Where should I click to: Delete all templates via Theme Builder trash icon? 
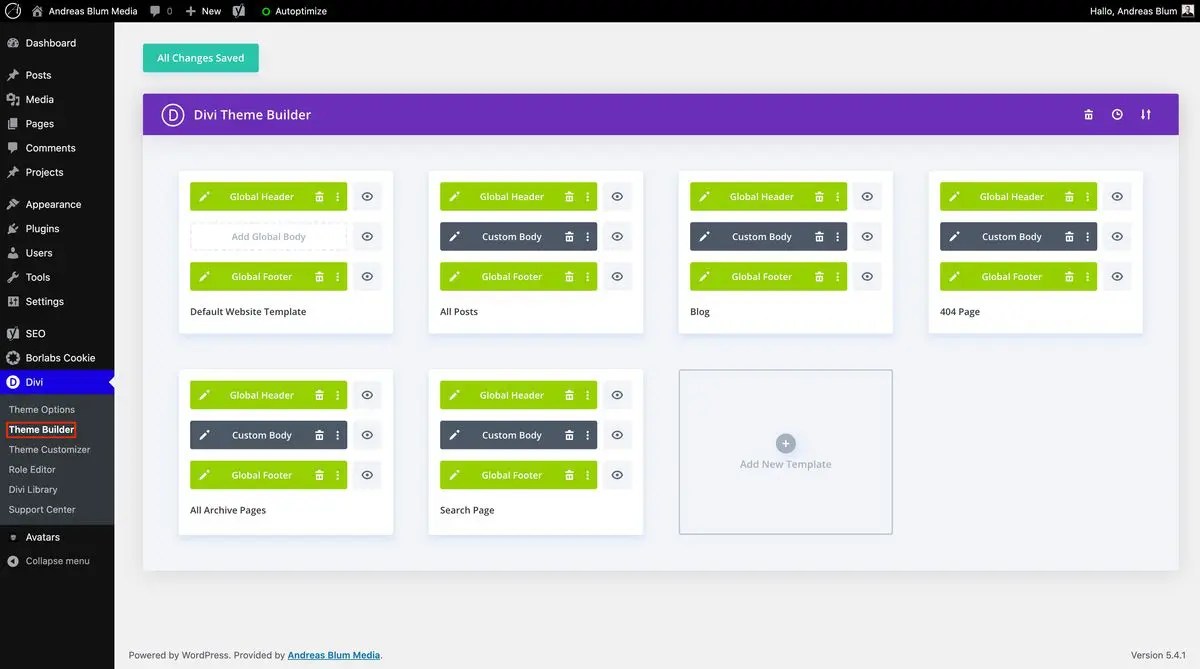pos(1089,115)
